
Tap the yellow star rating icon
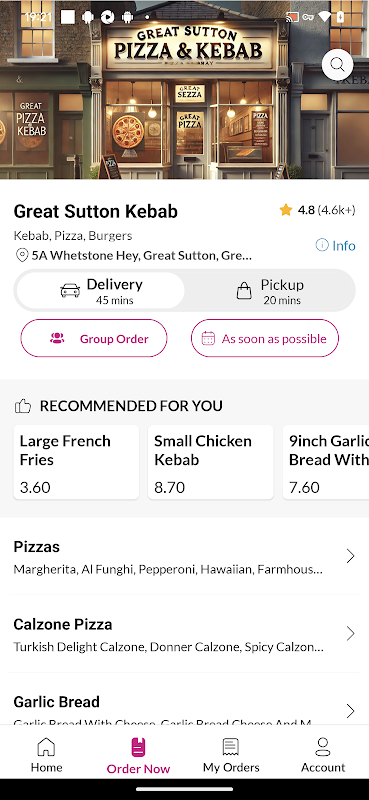click(286, 210)
